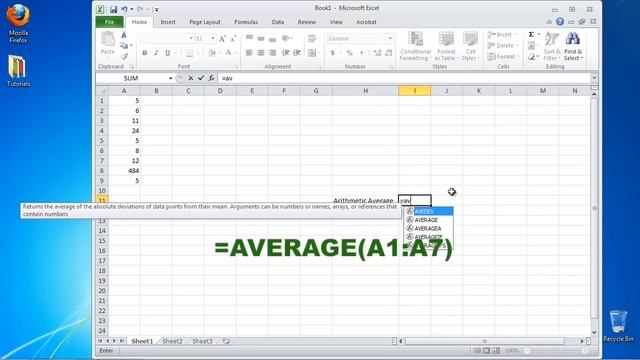Open the Find & Select dropdown
The height and width of the screenshot is (360, 640).
tap(573, 46)
